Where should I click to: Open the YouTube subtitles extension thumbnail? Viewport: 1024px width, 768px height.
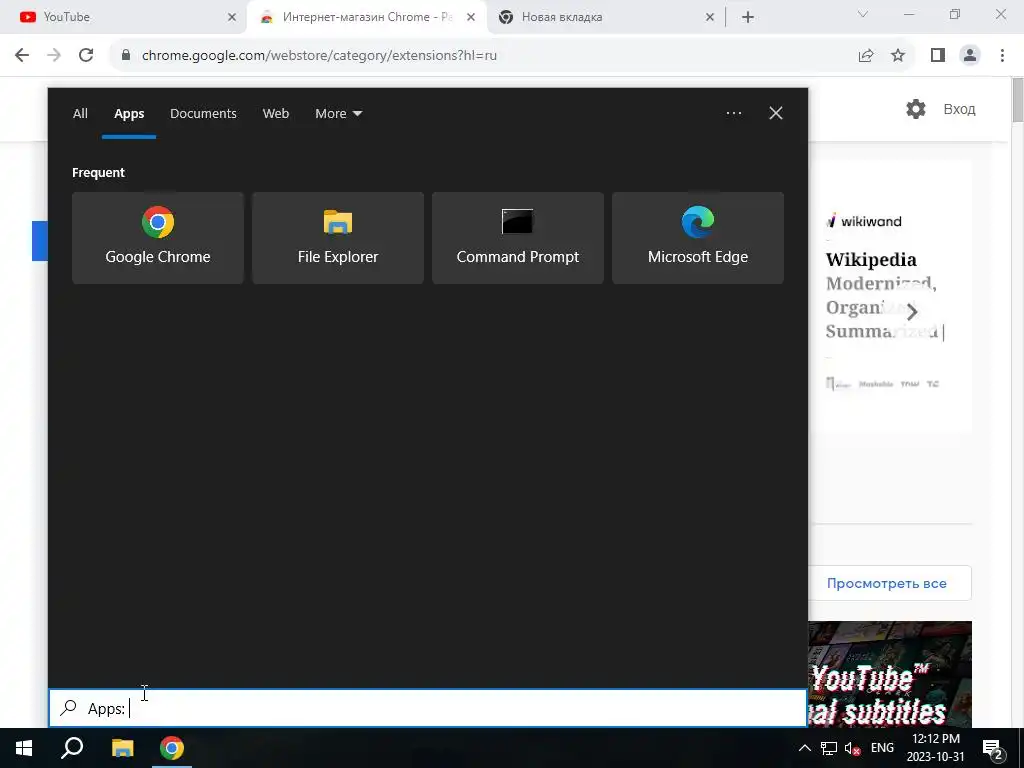coord(890,674)
